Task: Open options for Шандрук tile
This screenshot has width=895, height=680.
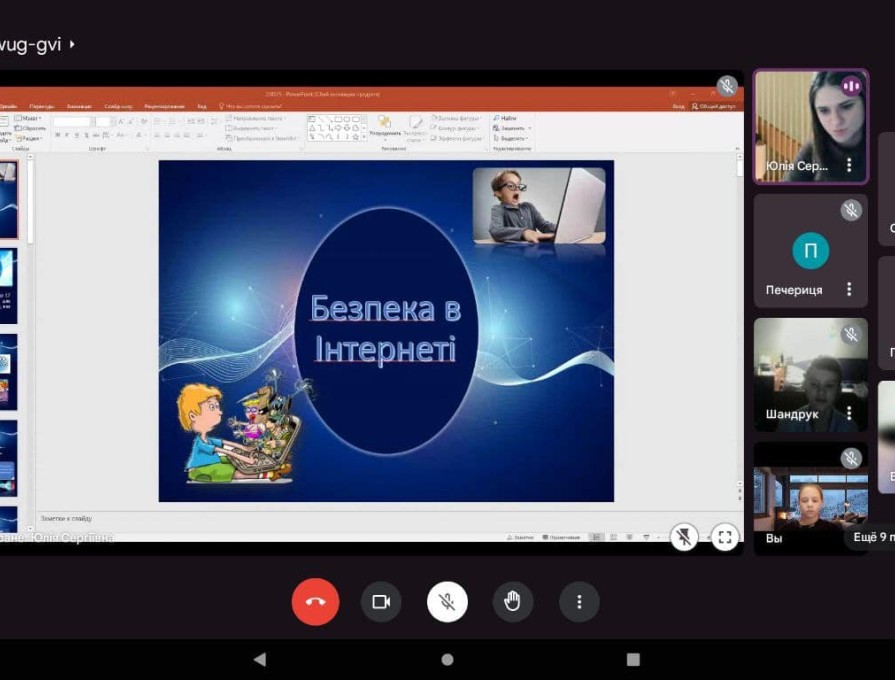Action: pyautogui.click(x=849, y=413)
